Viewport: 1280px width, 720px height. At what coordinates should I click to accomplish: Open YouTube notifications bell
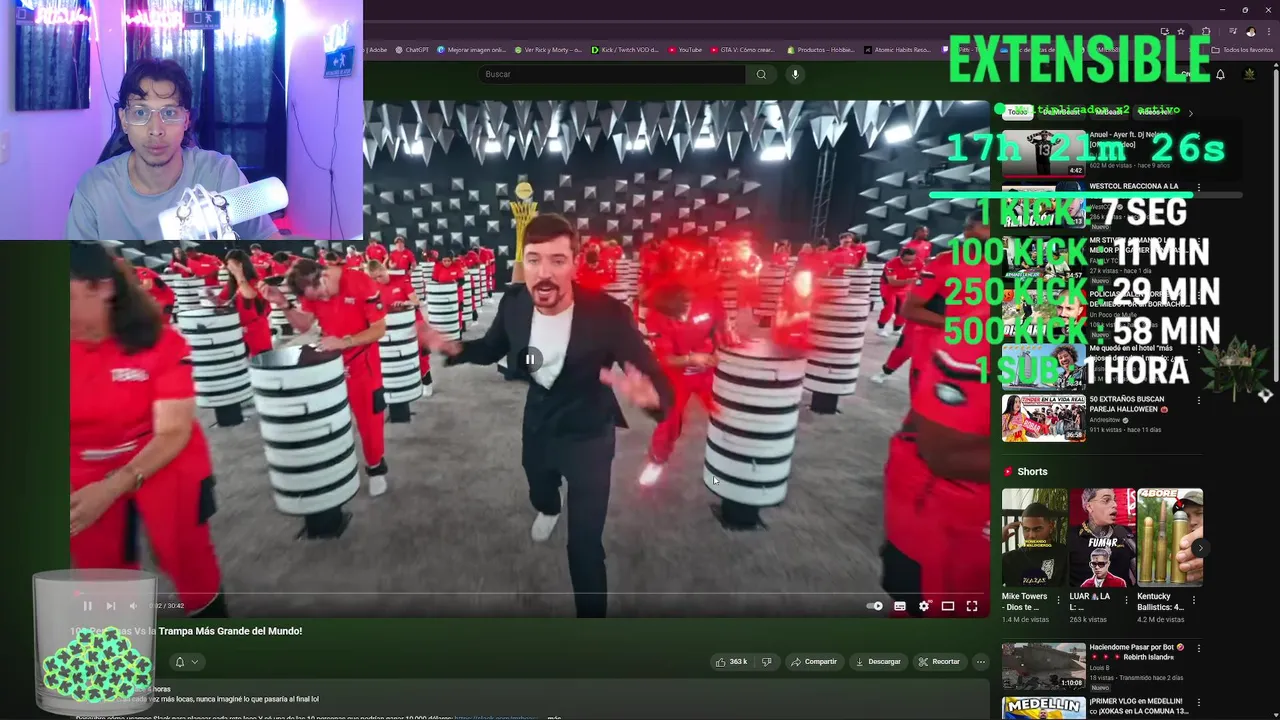pyautogui.click(x=1220, y=74)
